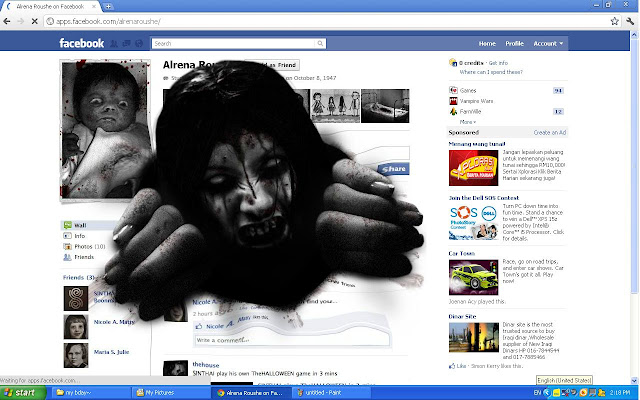Click the Facebook search field
The image size is (640, 400).
(x=234, y=43)
